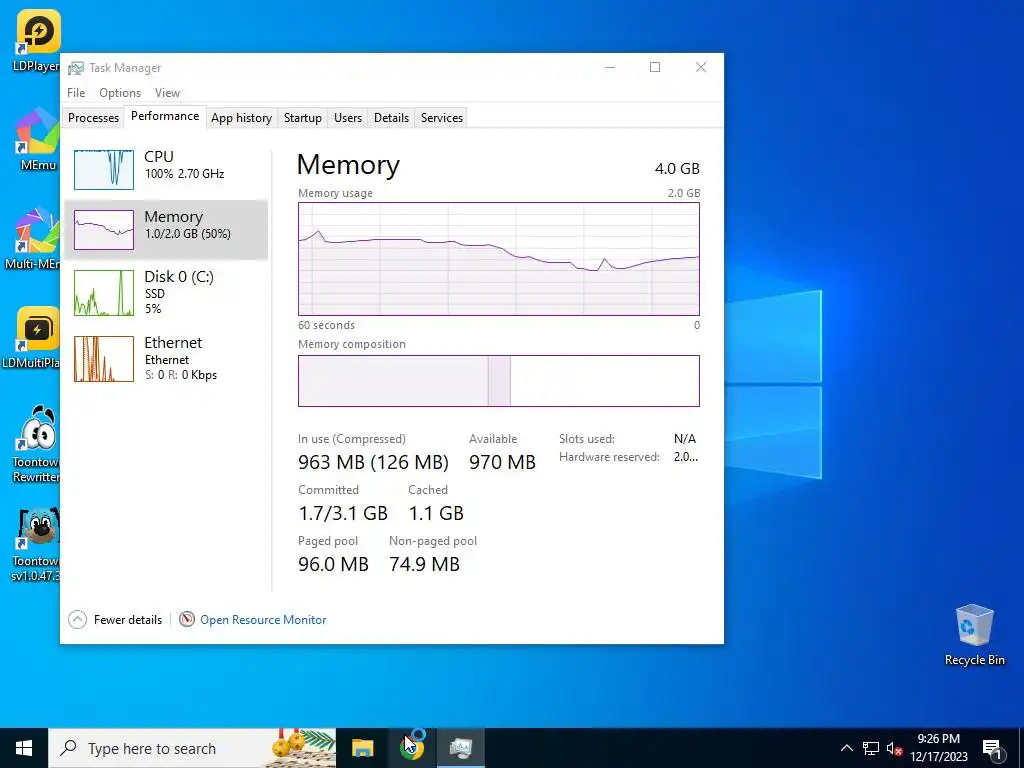Collapse view with Fewer details arrow
This screenshot has width=1024, height=768.
pos(77,619)
